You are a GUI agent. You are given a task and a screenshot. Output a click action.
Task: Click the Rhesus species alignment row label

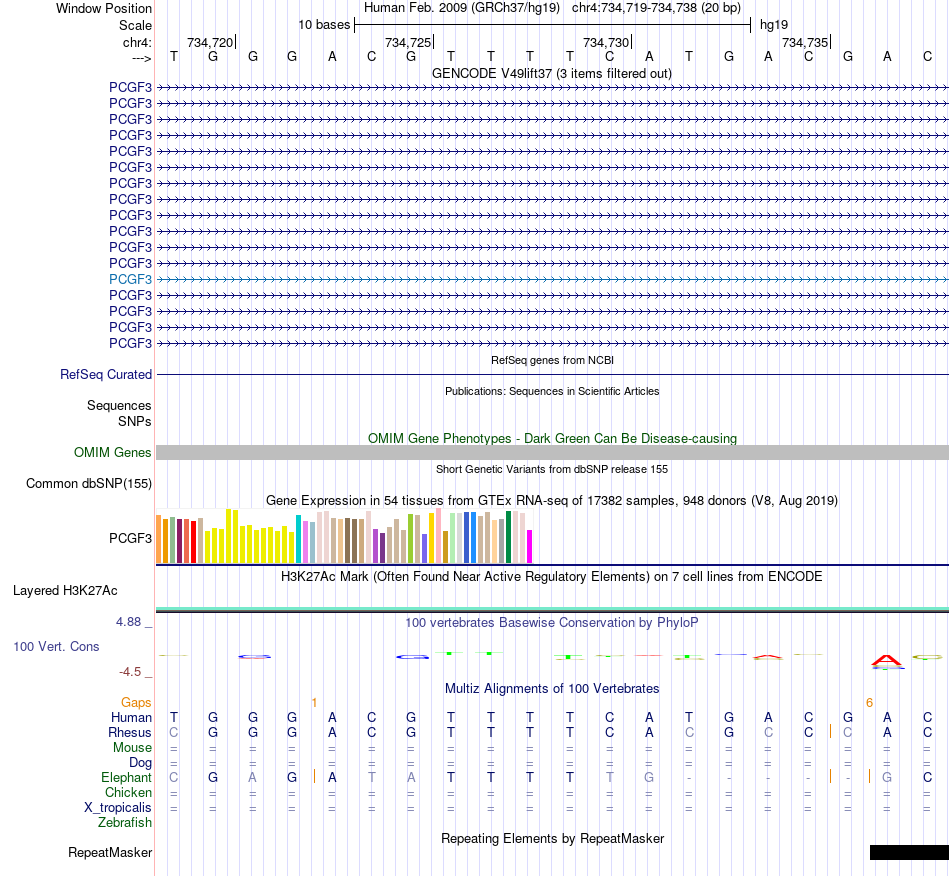(130, 732)
